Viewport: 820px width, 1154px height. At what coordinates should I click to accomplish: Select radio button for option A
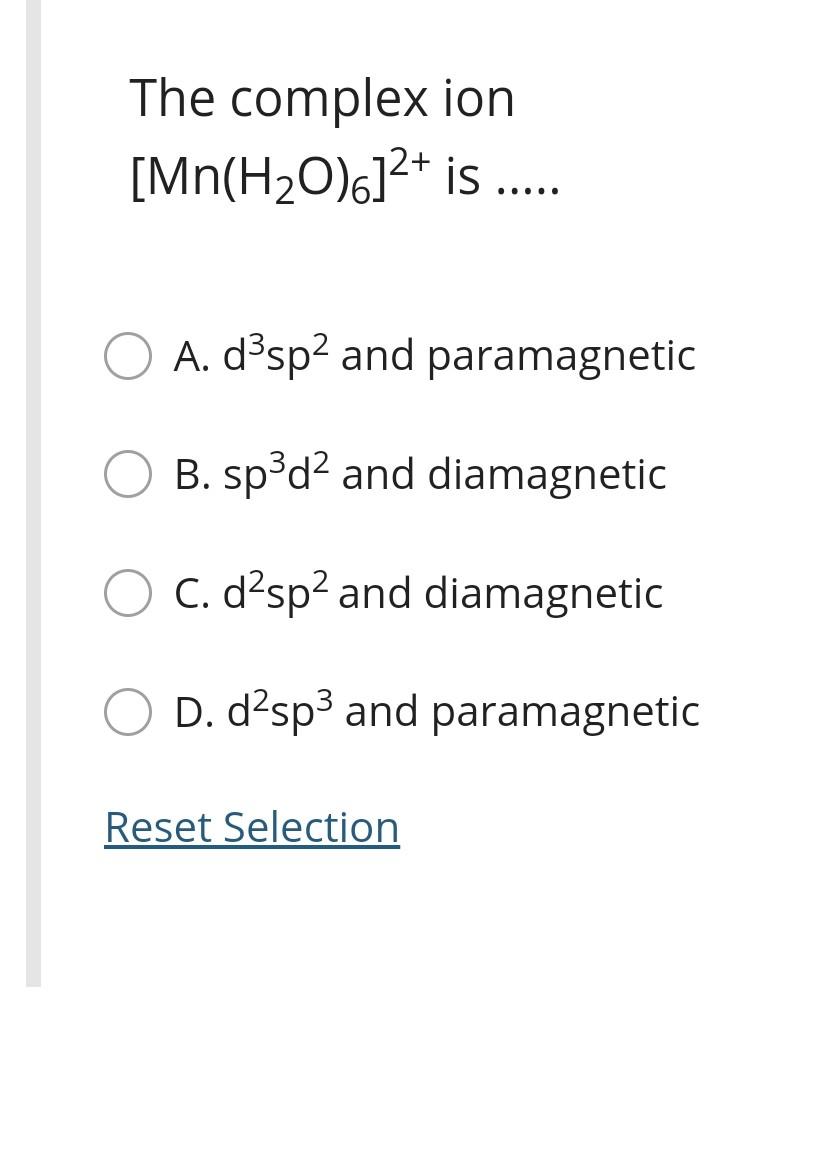click(128, 355)
